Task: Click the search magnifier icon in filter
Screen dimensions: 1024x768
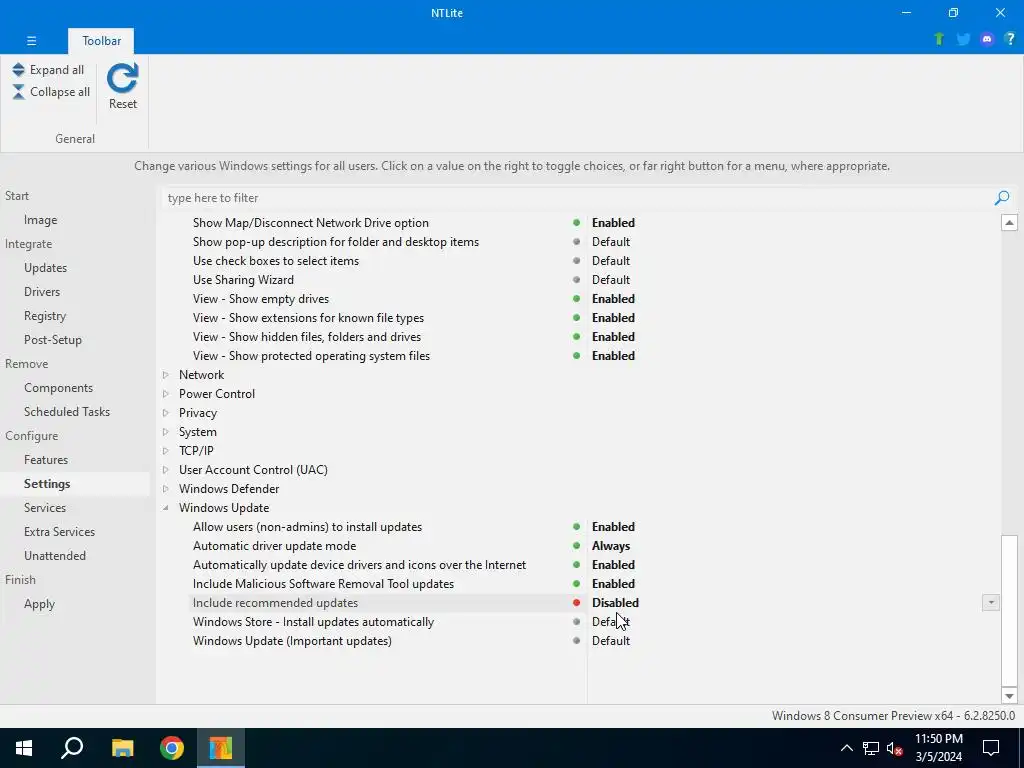Action: (x=1002, y=198)
